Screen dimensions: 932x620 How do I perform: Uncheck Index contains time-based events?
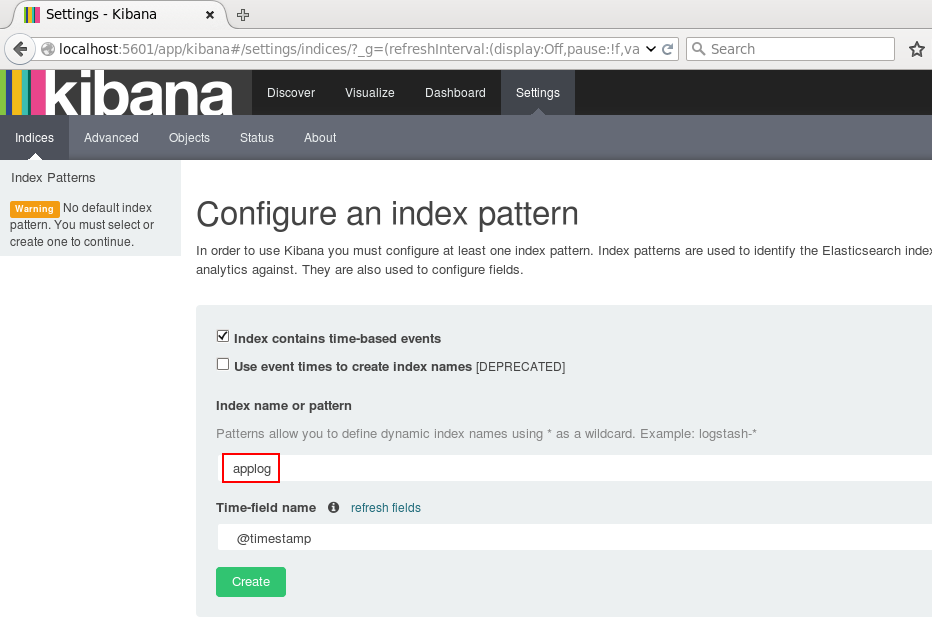tap(222, 335)
